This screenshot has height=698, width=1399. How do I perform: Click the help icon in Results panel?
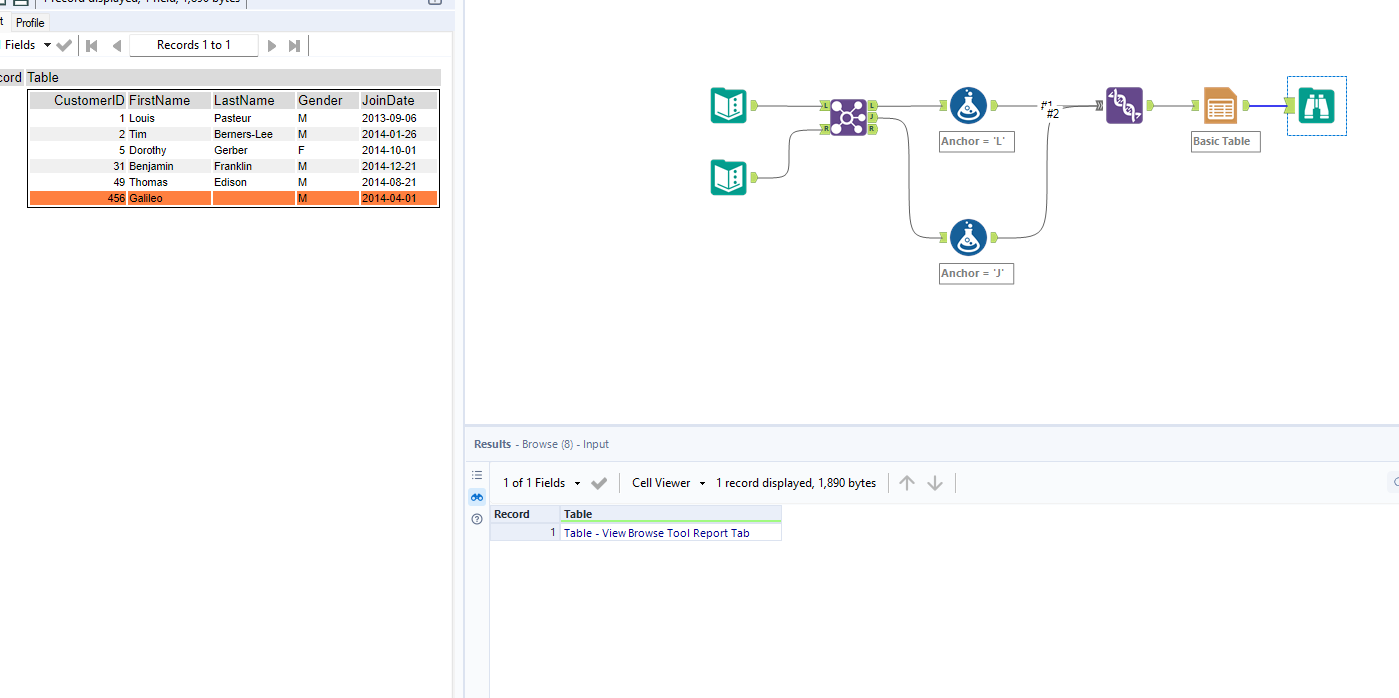(477, 518)
